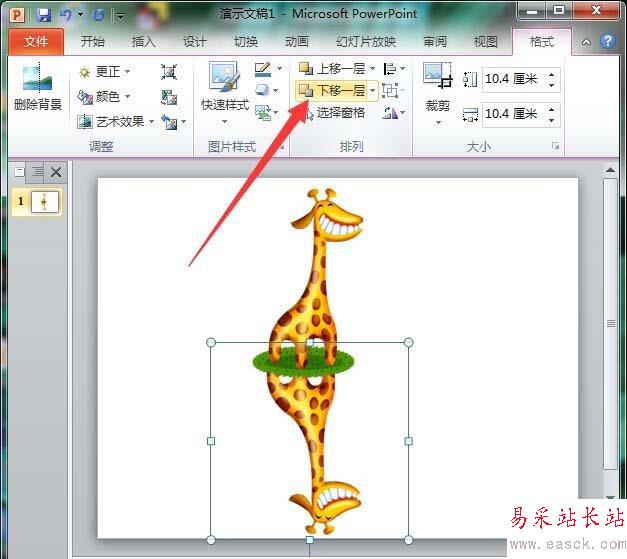Viewport: 627px width, 559px height.
Task: Close the slide thumbnail pane
Action: (56, 172)
